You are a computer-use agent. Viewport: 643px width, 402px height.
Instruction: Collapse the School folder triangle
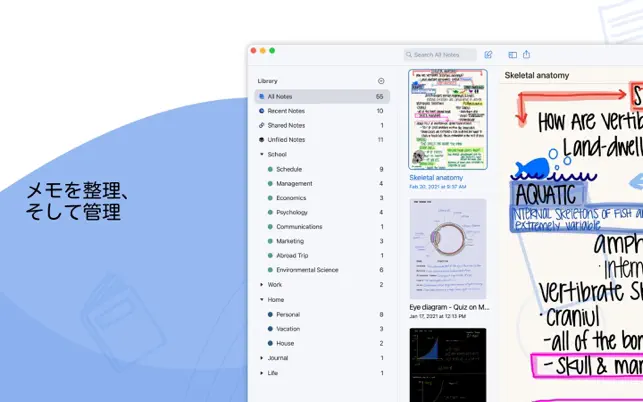(262, 154)
